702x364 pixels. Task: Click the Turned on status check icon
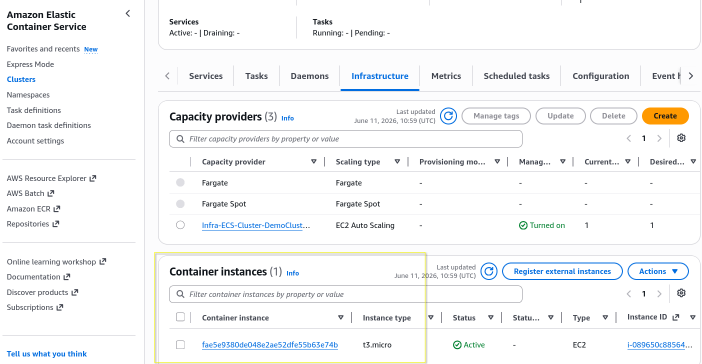click(523, 225)
